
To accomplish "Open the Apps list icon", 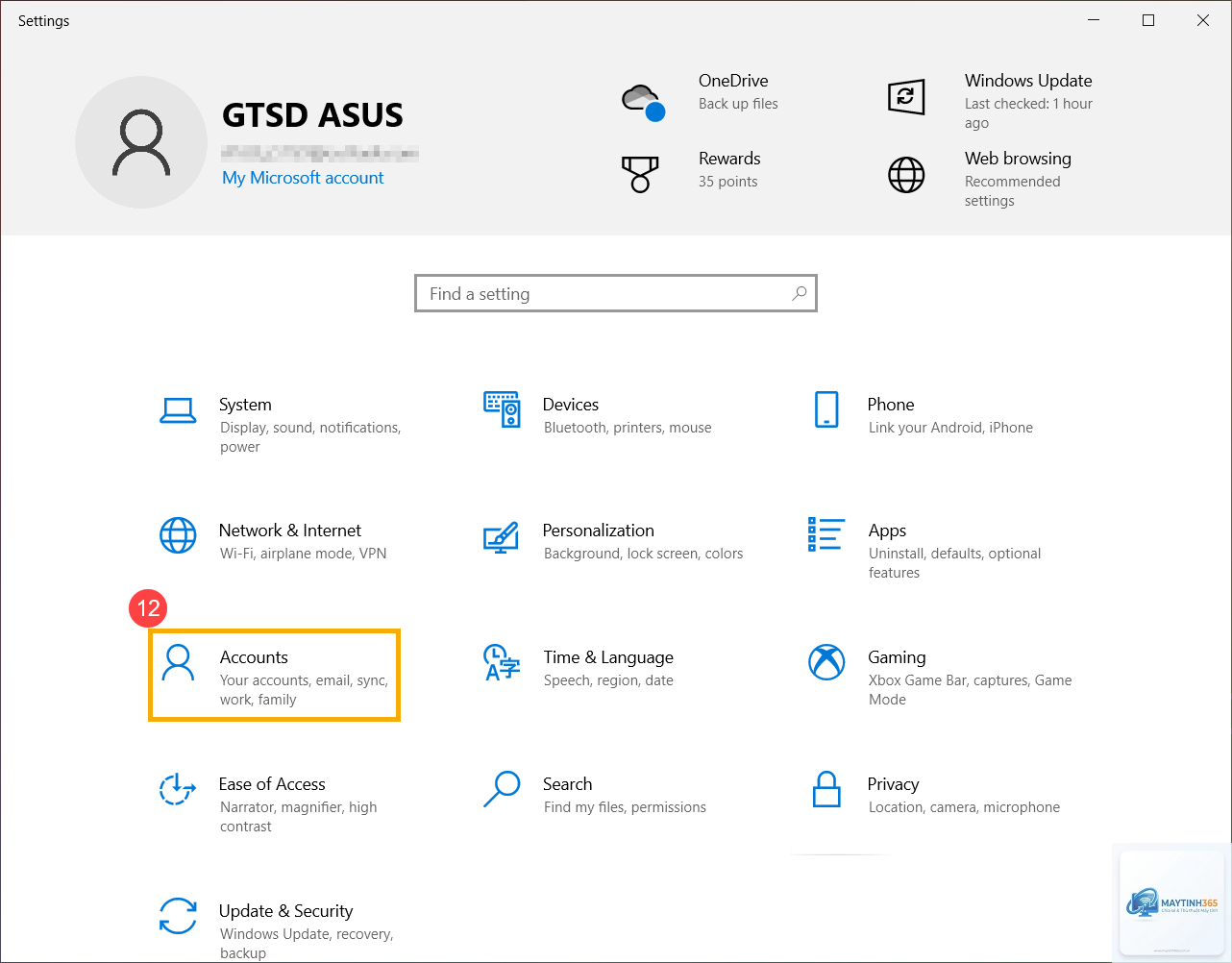I will point(826,534).
